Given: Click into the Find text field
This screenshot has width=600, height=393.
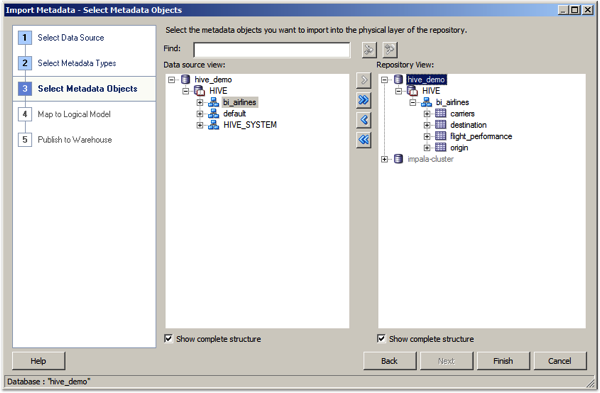Looking at the screenshot, I should tap(272, 50).
